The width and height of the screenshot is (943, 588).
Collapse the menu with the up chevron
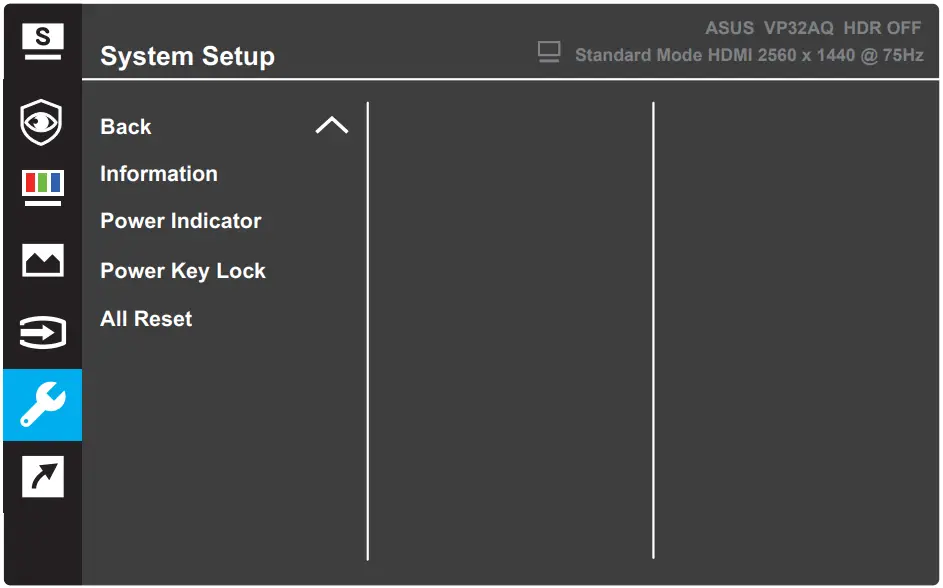coord(330,125)
